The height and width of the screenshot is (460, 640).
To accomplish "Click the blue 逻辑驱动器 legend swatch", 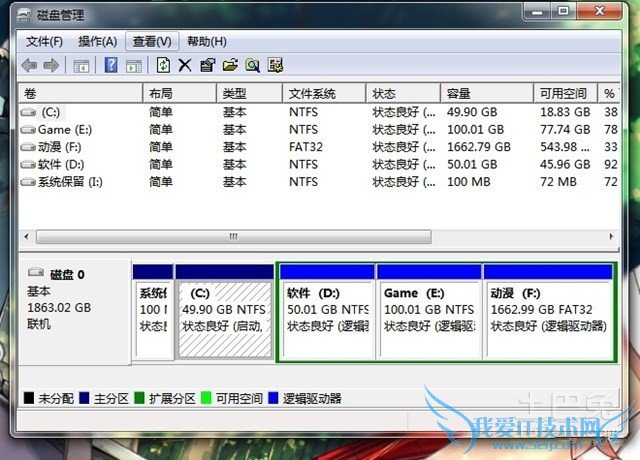I will pyautogui.click(x=273, y=398).
